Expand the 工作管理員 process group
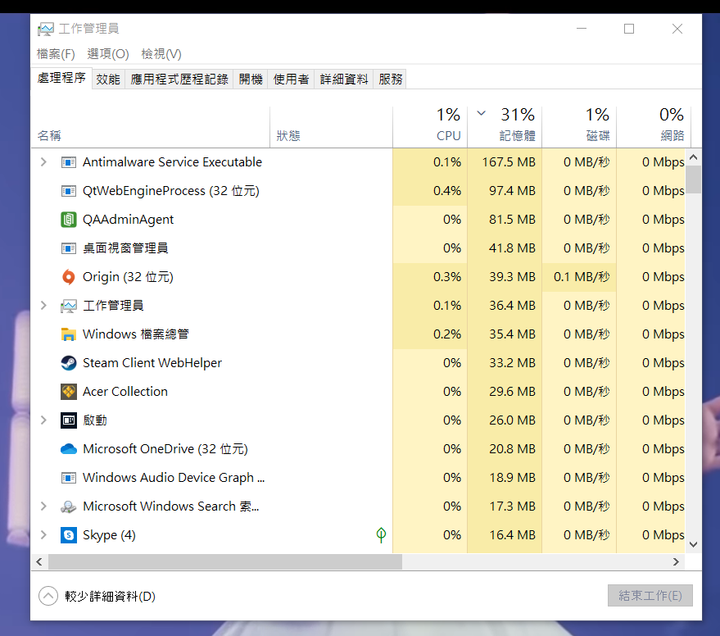This screenshot has width=720, height=636. 44,305
